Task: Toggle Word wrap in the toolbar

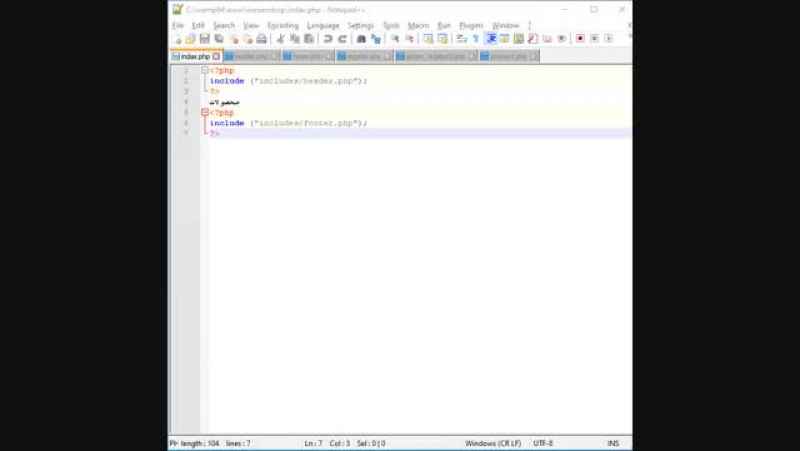Action: 461,39
